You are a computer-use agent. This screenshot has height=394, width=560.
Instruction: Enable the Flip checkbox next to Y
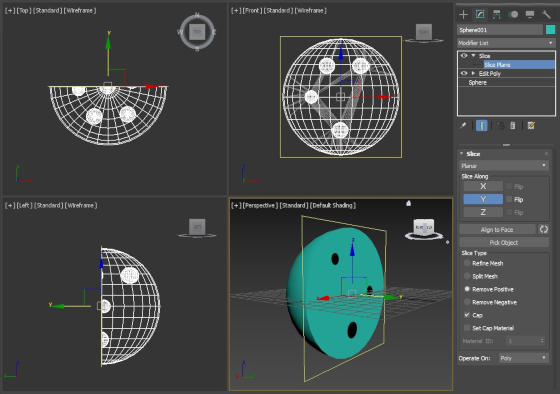tap(509, 199)
